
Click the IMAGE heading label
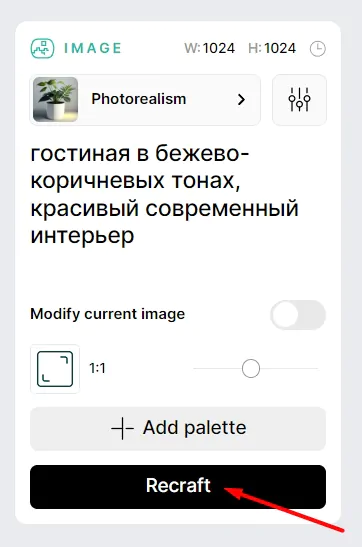[x=93, y=48]
